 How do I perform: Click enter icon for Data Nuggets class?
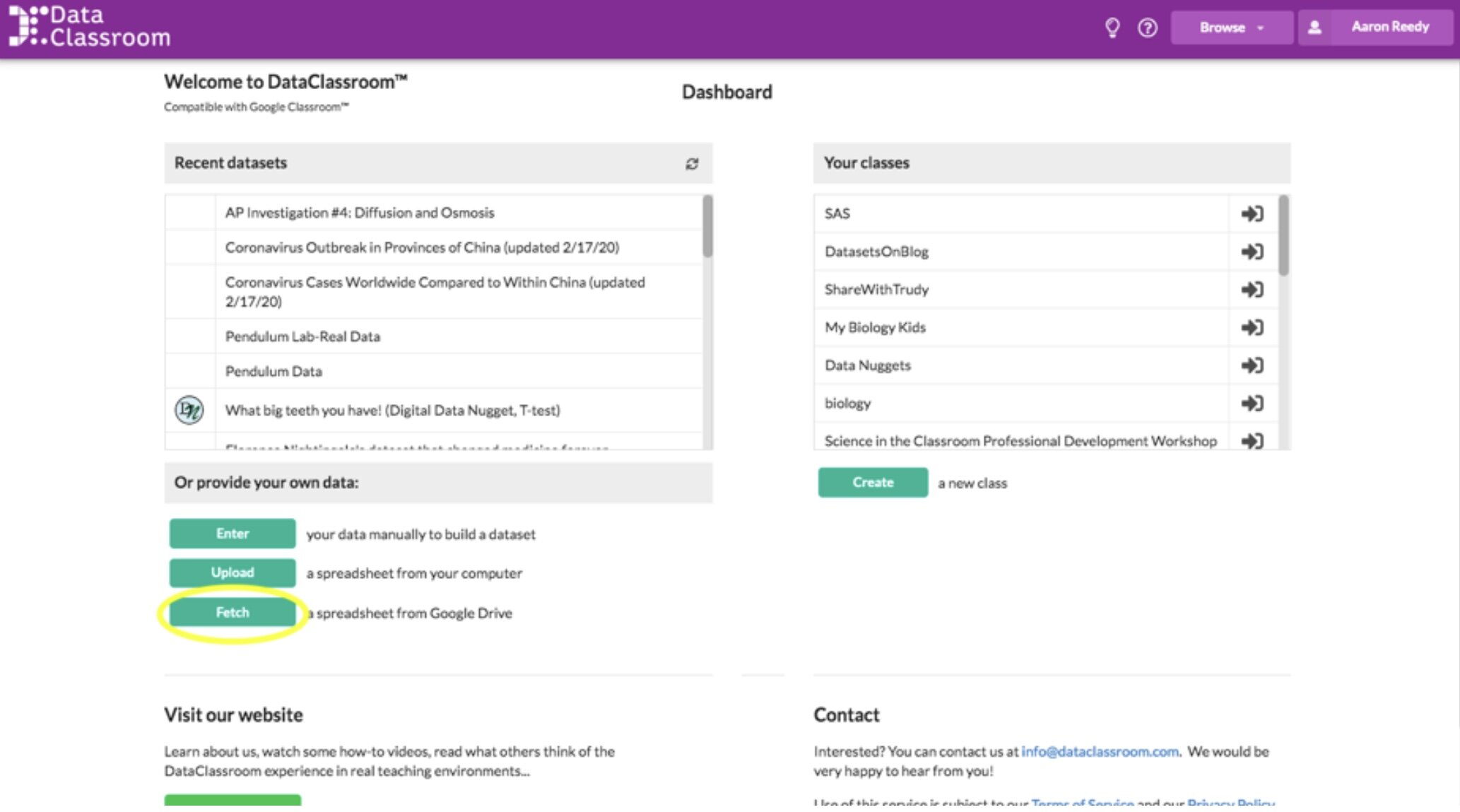point(1252,365)
